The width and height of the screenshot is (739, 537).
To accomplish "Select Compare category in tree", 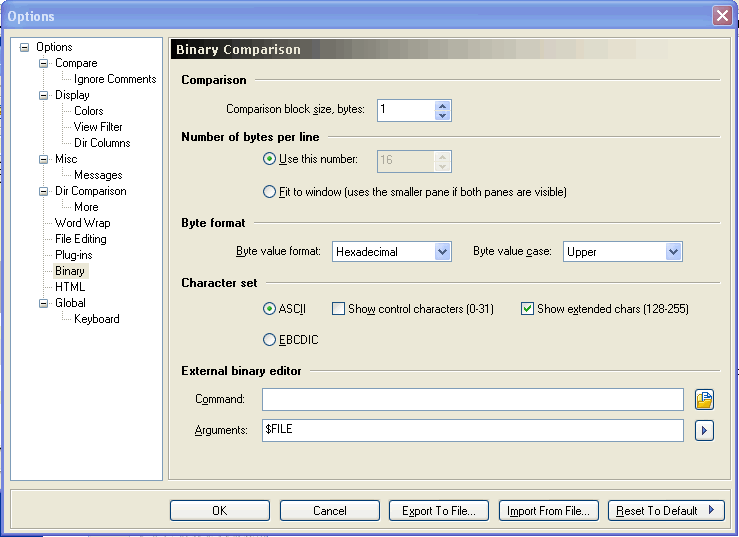I will [76, 63].
